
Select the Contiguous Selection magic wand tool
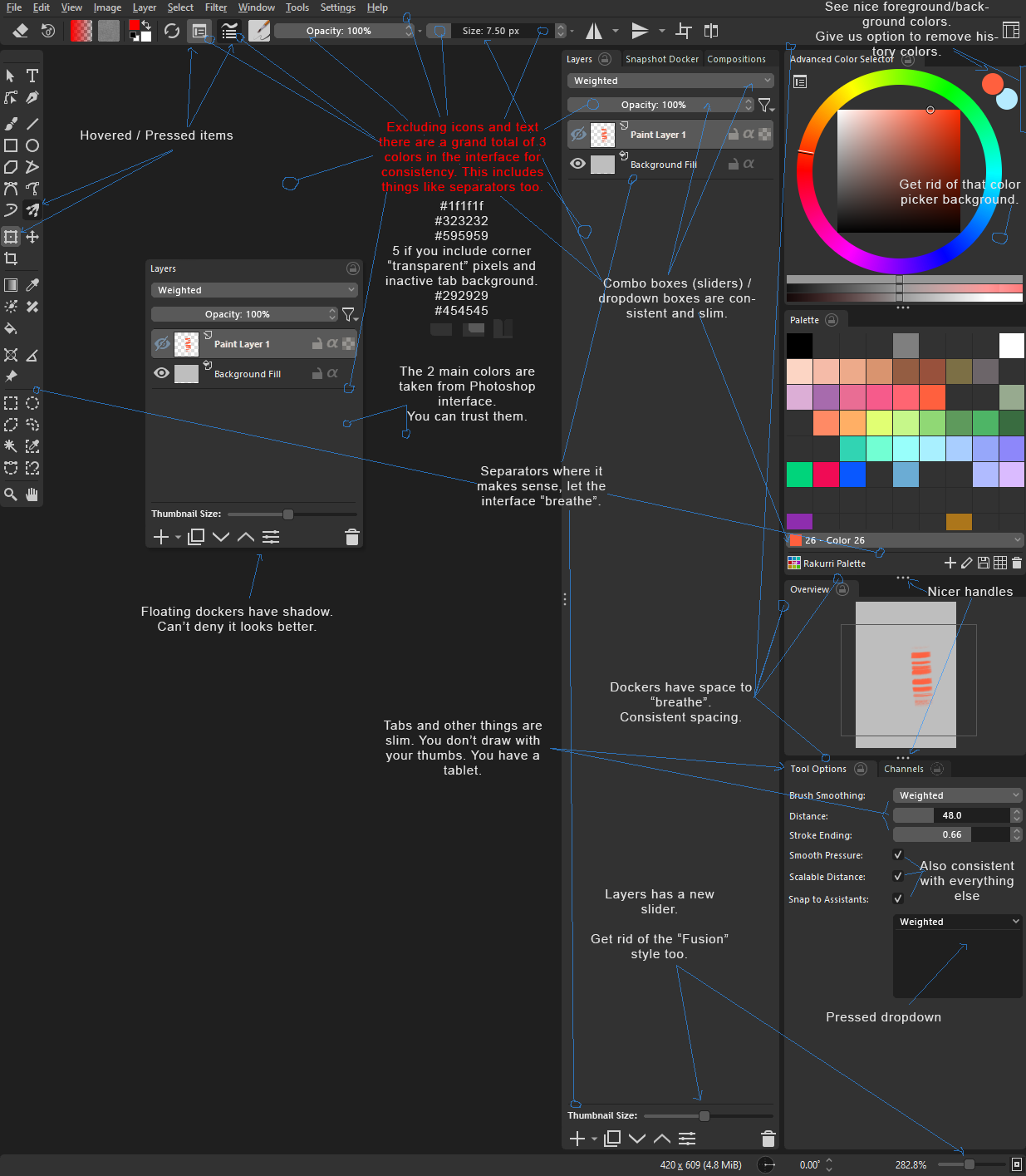click(11, 446)
